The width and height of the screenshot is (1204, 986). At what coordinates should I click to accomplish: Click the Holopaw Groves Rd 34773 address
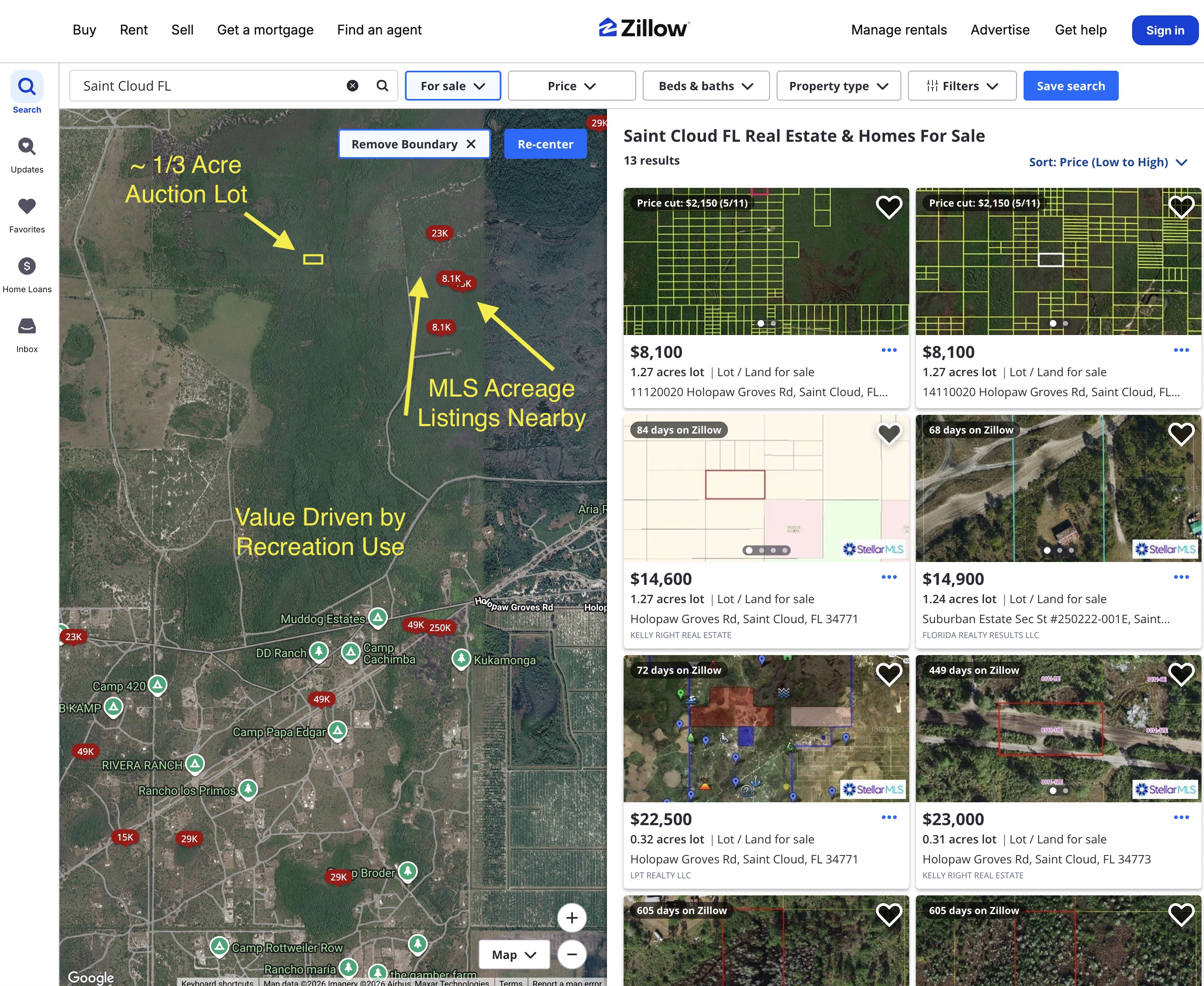pyautogui.click(x=1036, y=859)
